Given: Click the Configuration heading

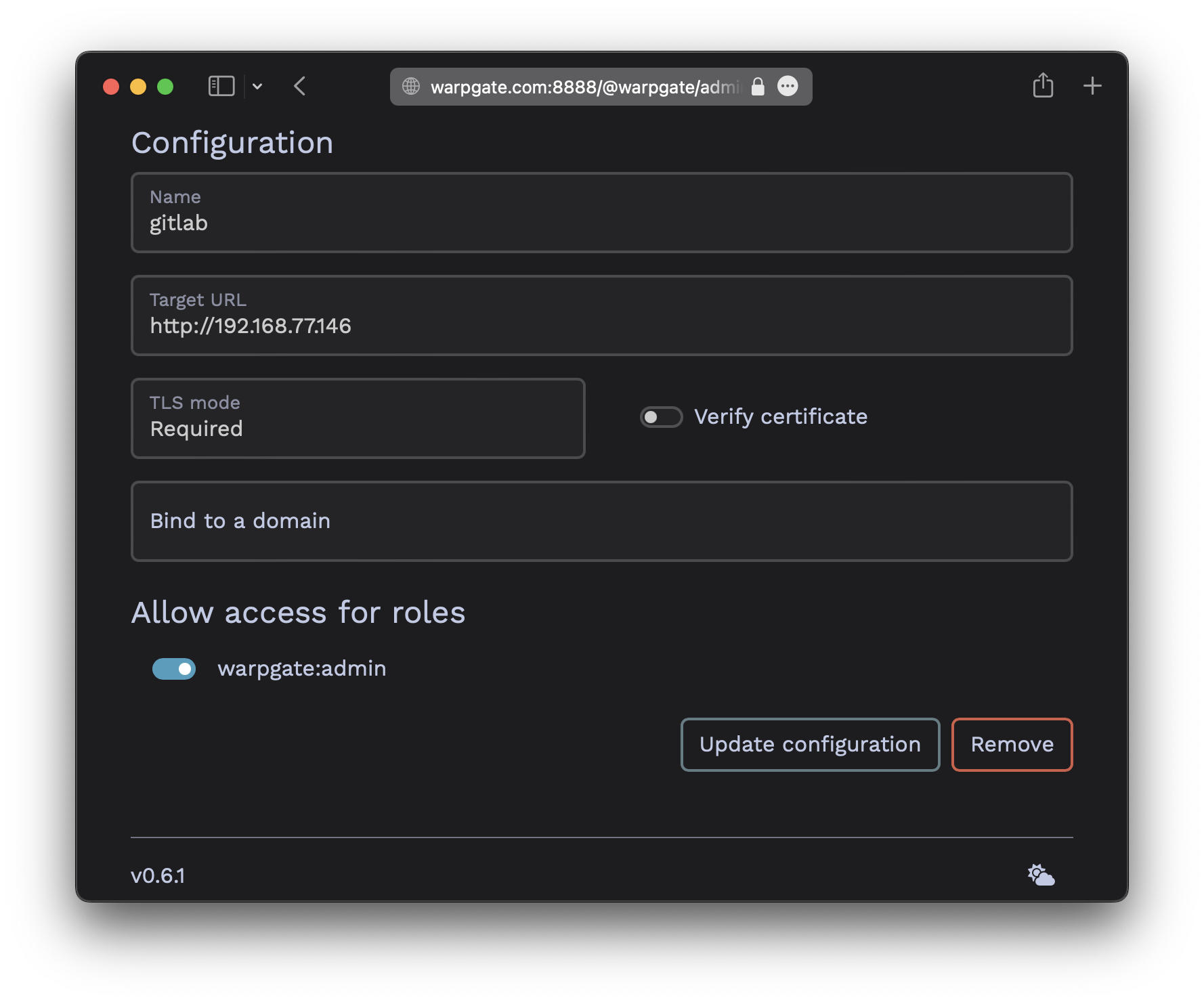Looking at the screenshot, I should tap(232, 143).
